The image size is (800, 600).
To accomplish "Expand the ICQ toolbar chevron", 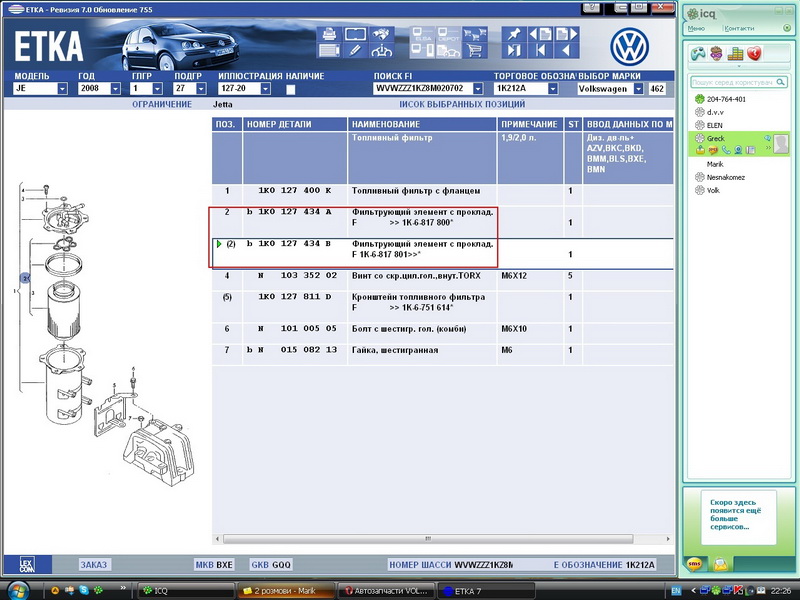I will (739, 66).
